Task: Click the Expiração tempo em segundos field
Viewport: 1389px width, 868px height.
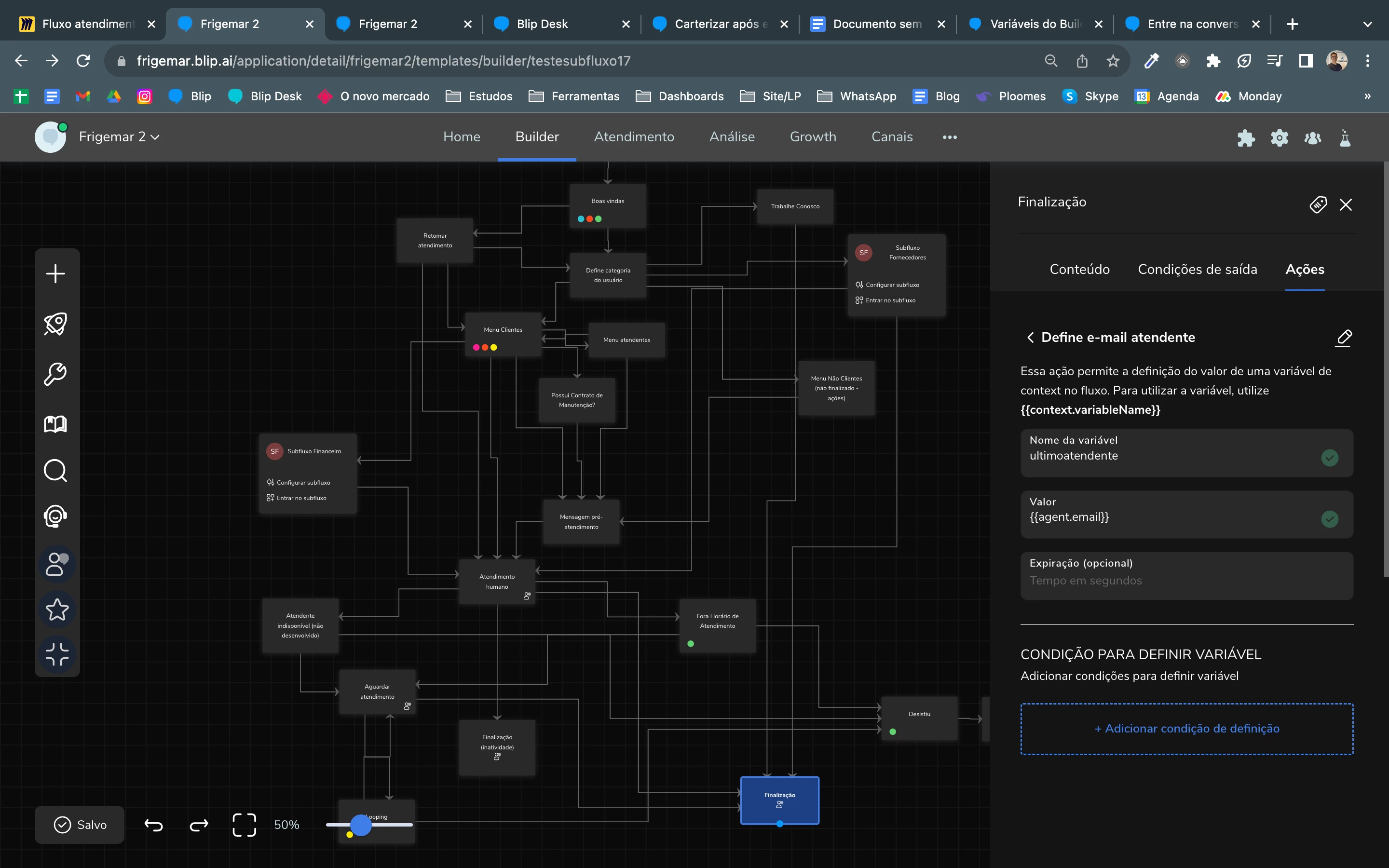Action: [1186, 581]
